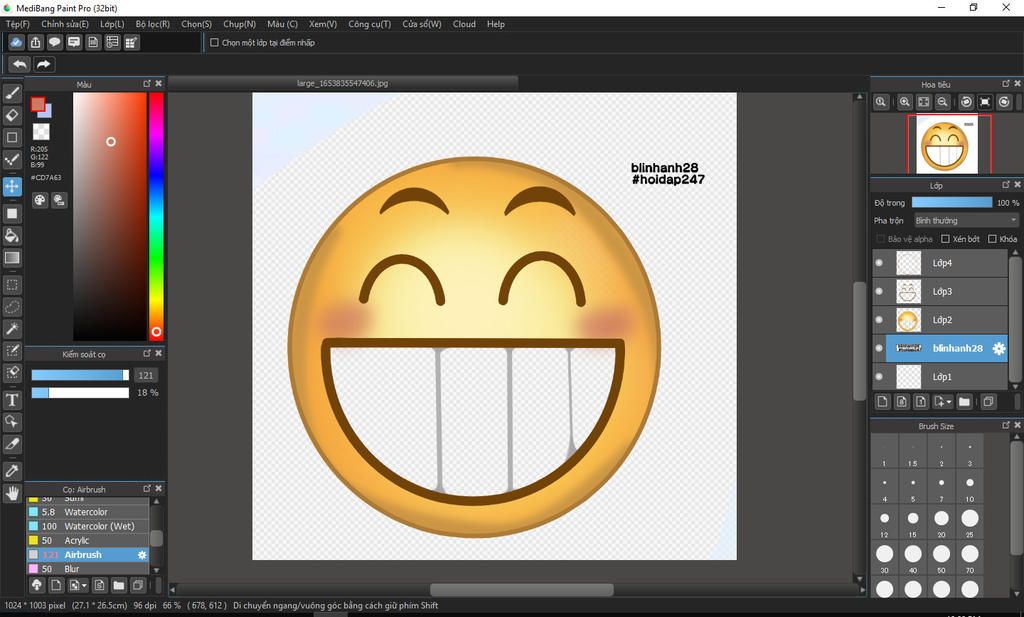Image resolution: width=1024 pixels, height=617 pixels.
Task: Select the Eyedropper tool
Action: tap(12, 471)
